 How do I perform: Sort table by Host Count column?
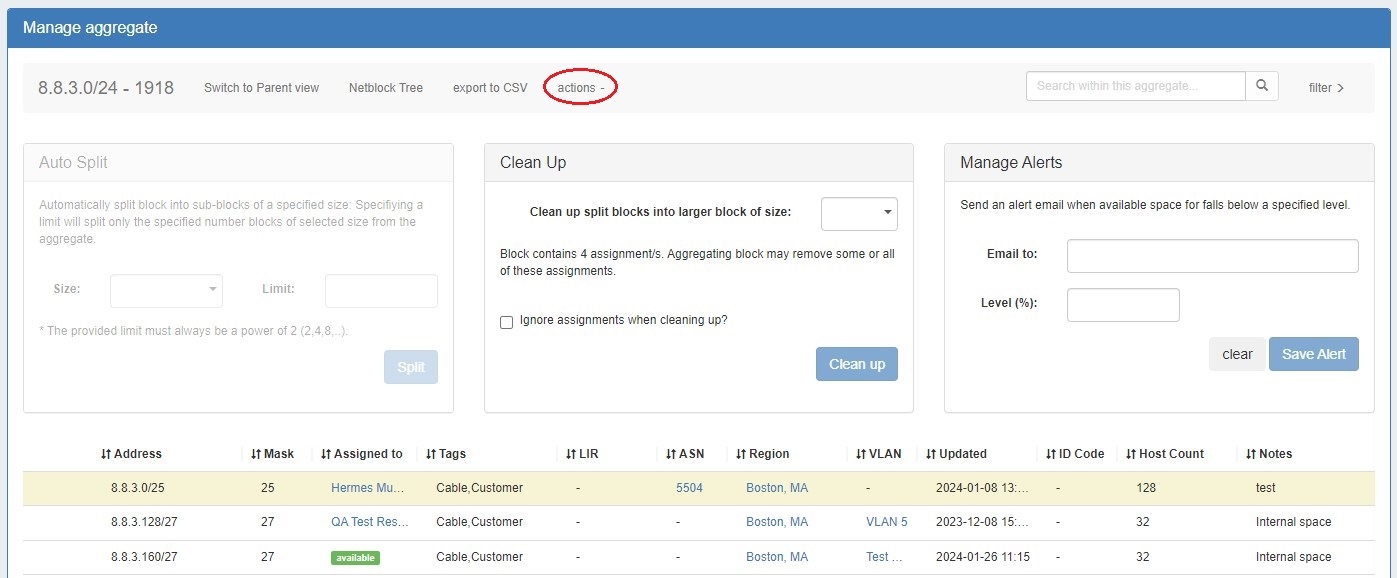point(1165,454)
